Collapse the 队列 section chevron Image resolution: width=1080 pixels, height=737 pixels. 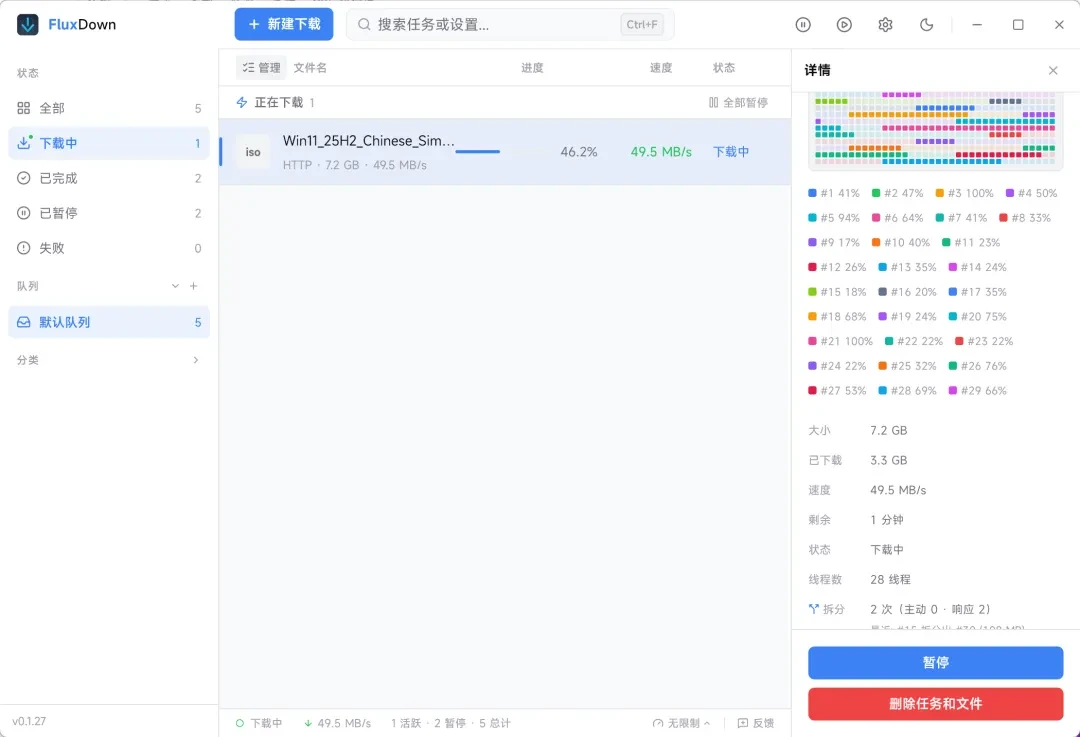tap(175, 286)
